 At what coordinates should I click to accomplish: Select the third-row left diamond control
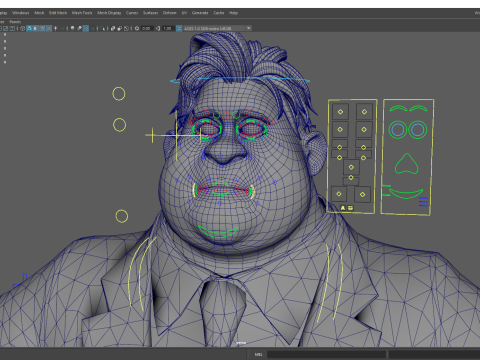pos(339,147)
